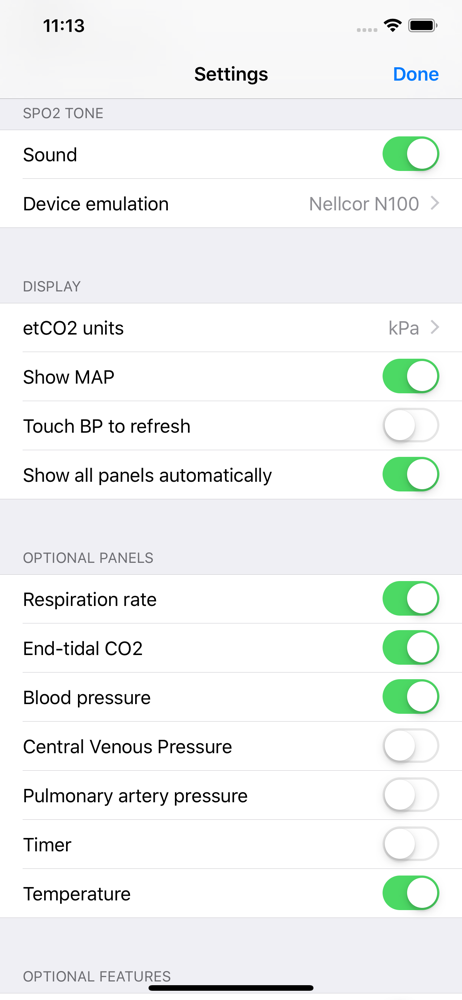Switch off End-tidal CO2 panel
Viewport: 462px width, 1000px height.
(x=411, y=649)
